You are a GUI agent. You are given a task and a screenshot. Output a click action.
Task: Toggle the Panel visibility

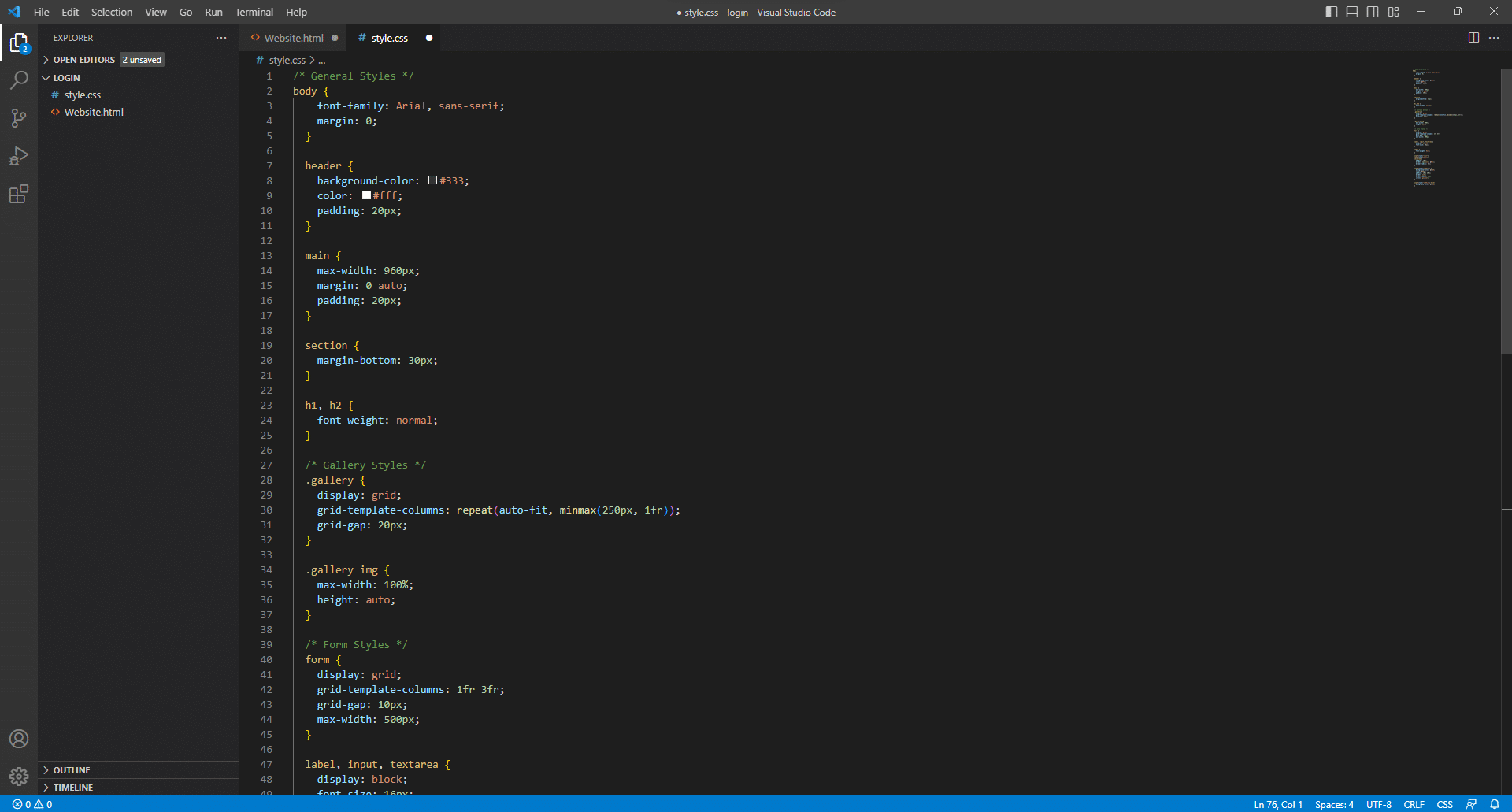tap(1351, 12)
